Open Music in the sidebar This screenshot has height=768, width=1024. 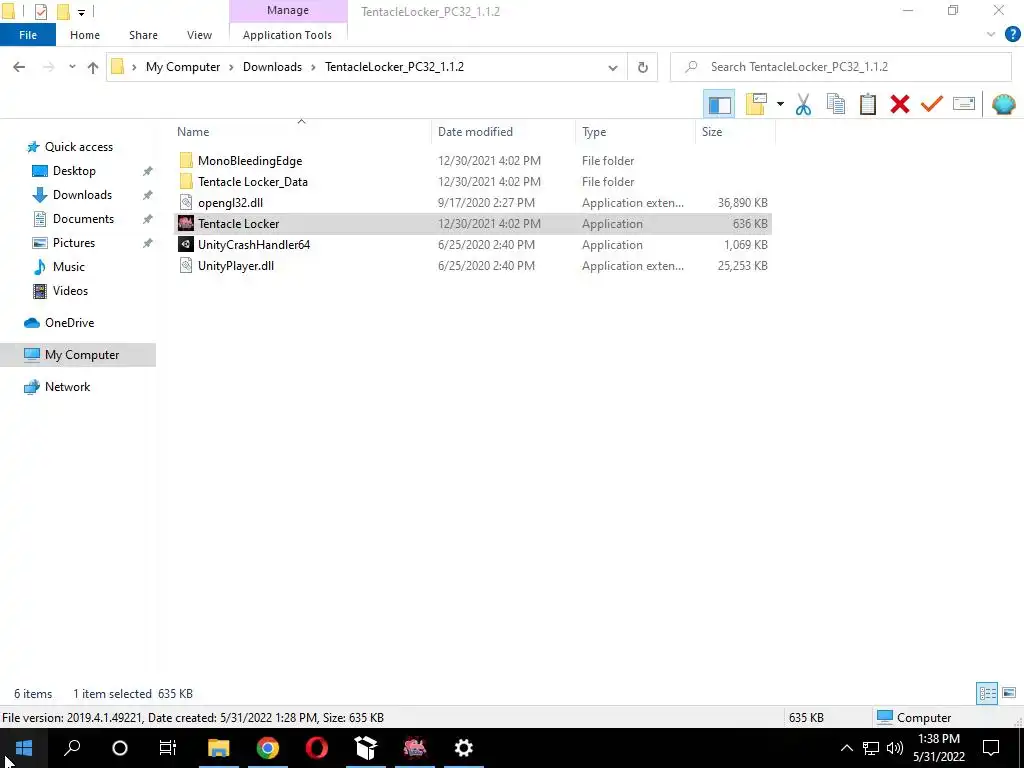pyautogui.click(x=69, y=267)
